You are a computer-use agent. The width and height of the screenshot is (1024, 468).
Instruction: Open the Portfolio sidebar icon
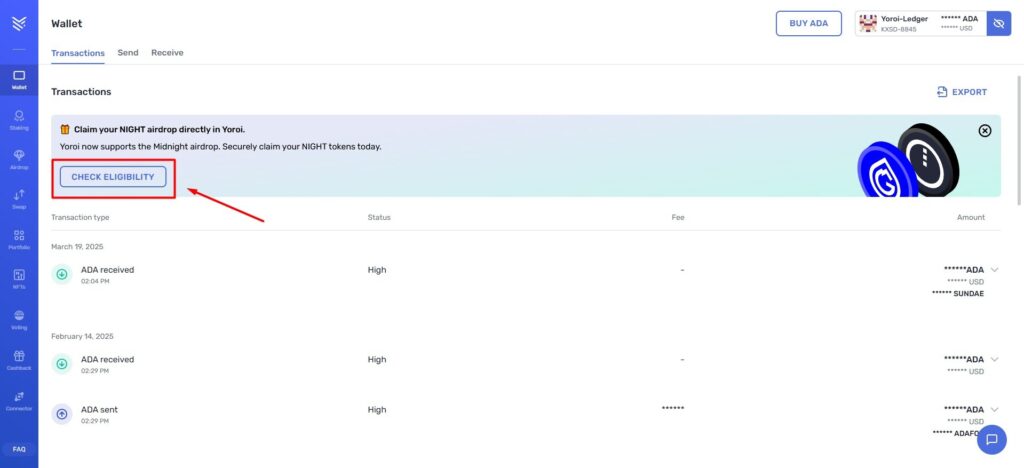tap(19, 238)
